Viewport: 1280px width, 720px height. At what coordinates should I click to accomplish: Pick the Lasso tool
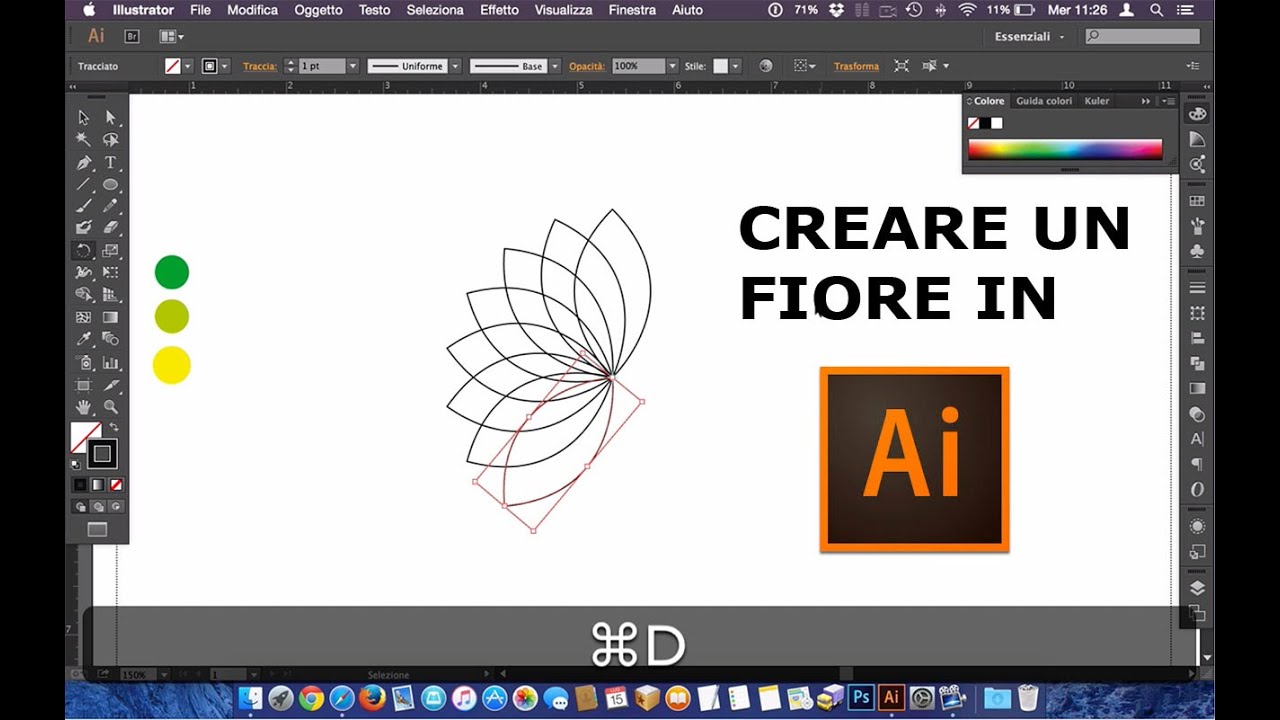(x=110, y=140)
